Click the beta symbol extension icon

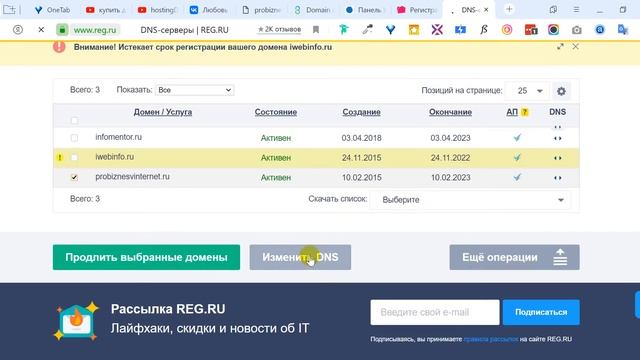pyautogui.click(x=484, y=29)
